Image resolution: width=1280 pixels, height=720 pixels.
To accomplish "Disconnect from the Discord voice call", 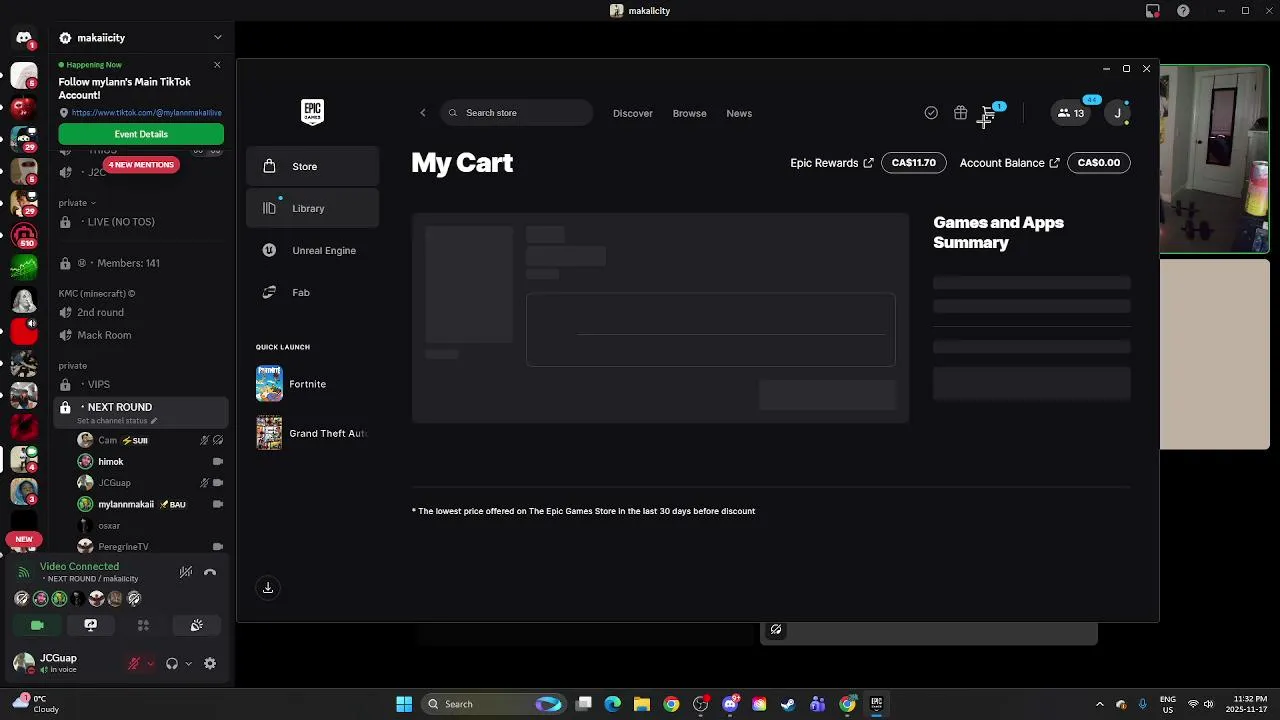I will (x=210, y=572).
